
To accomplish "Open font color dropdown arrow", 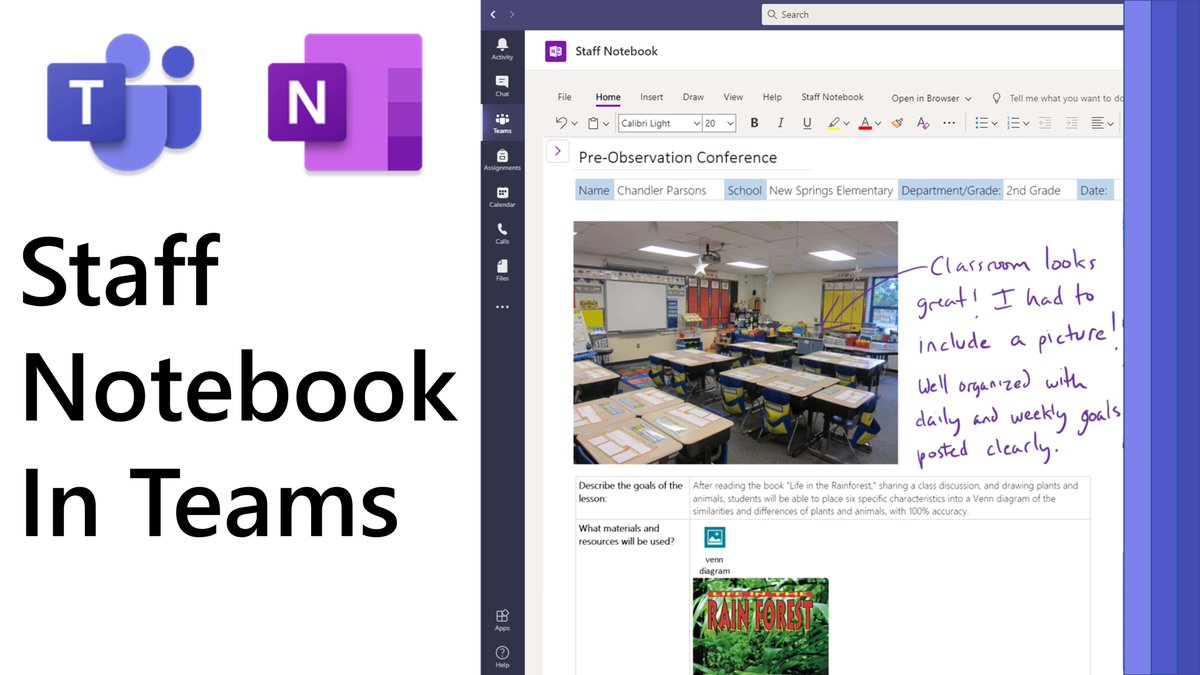I will click(878, 124).
